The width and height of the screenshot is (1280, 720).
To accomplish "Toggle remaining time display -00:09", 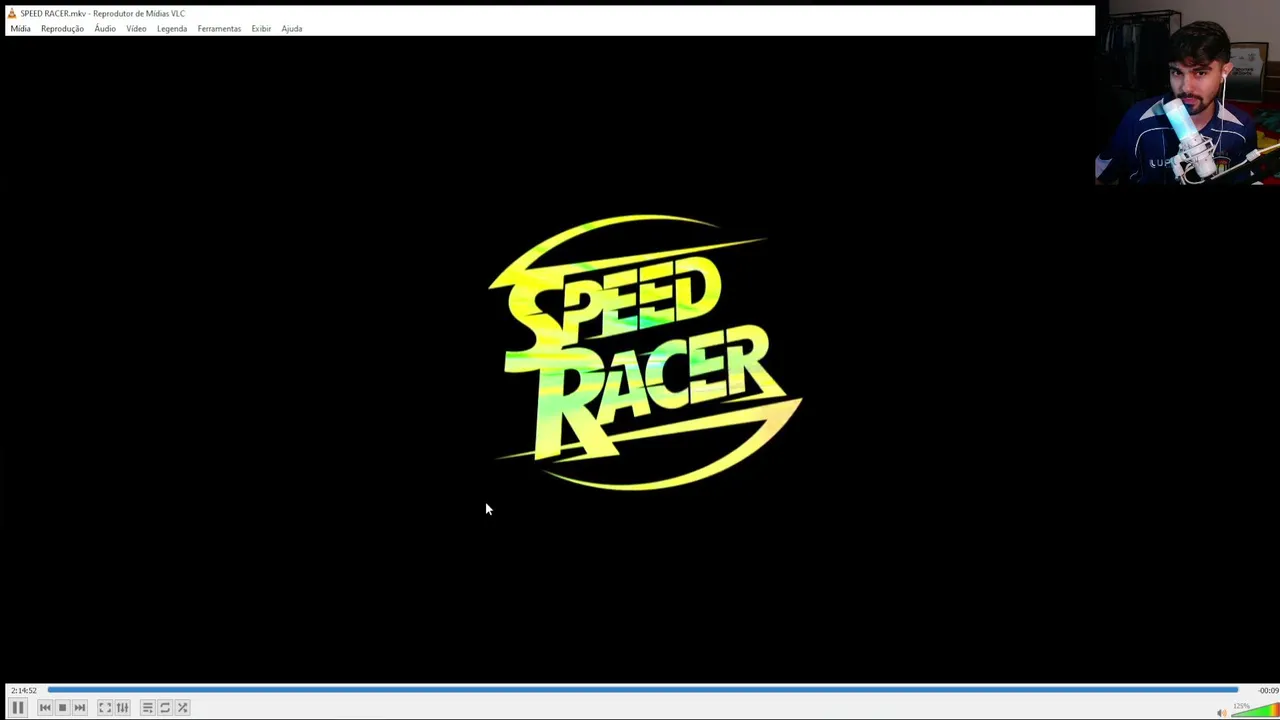I will 1268,691.
